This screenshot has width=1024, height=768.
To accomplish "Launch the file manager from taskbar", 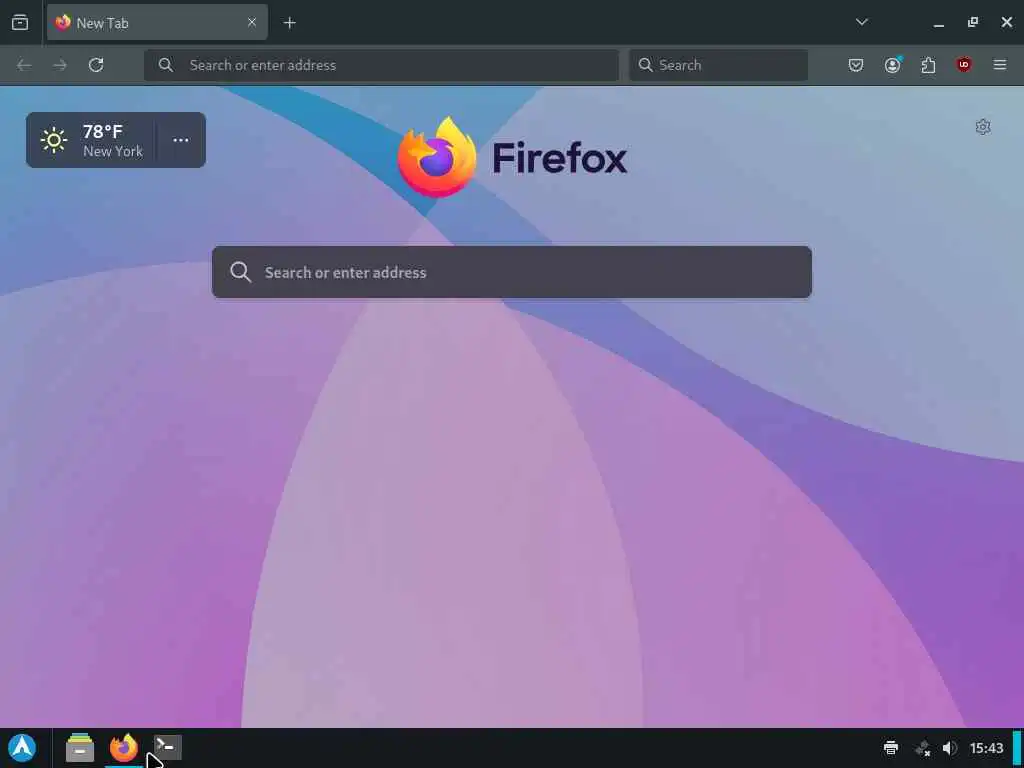I will click(80, 748).
